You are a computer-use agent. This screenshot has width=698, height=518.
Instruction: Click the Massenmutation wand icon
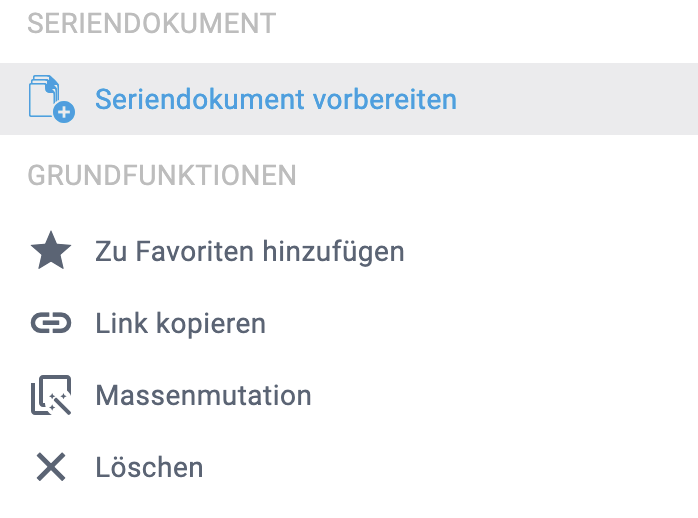pos(51,396)
